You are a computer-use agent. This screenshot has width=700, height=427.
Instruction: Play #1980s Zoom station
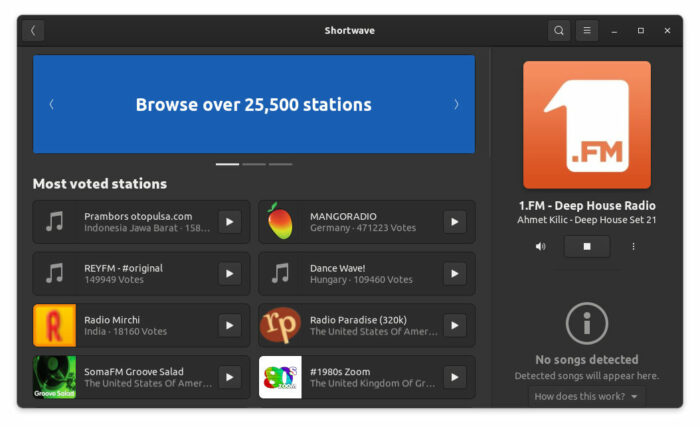point(454,377)
